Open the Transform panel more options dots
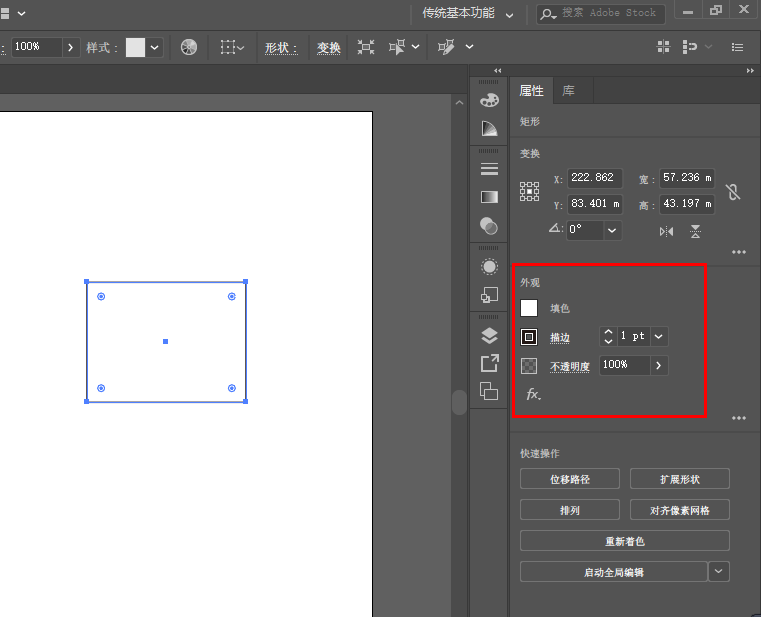This screenshot has height=617, width=761. (739, 252)
